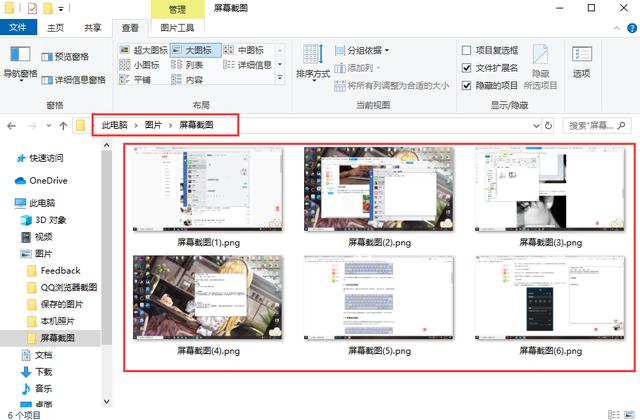Open the 排序方式 sort dropdown
The image size is (640, 420).
(x=313, y=63)
